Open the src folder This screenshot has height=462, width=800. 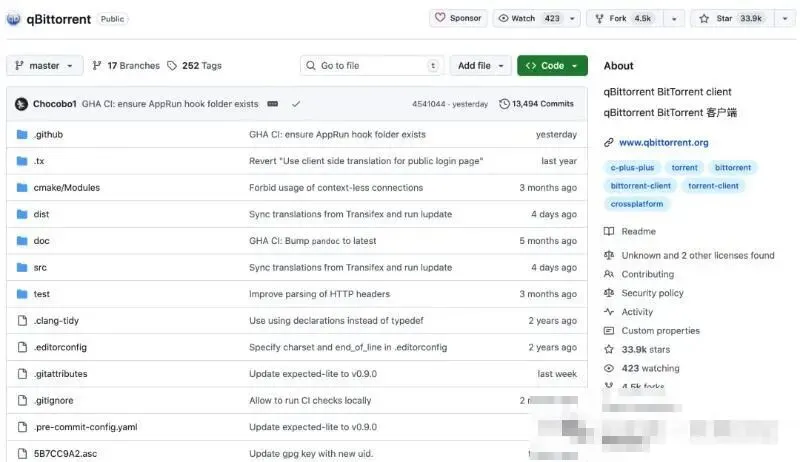(x=40, y=267)
